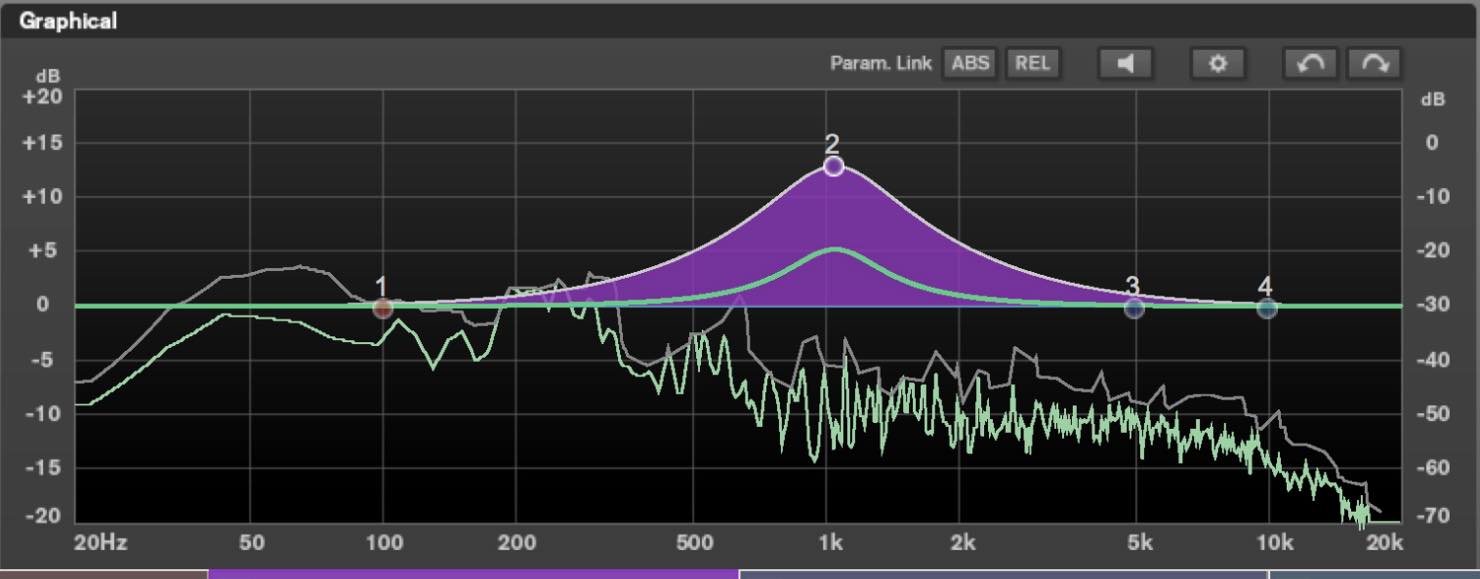Undo last EQ change arrow

click(1310, 64)
